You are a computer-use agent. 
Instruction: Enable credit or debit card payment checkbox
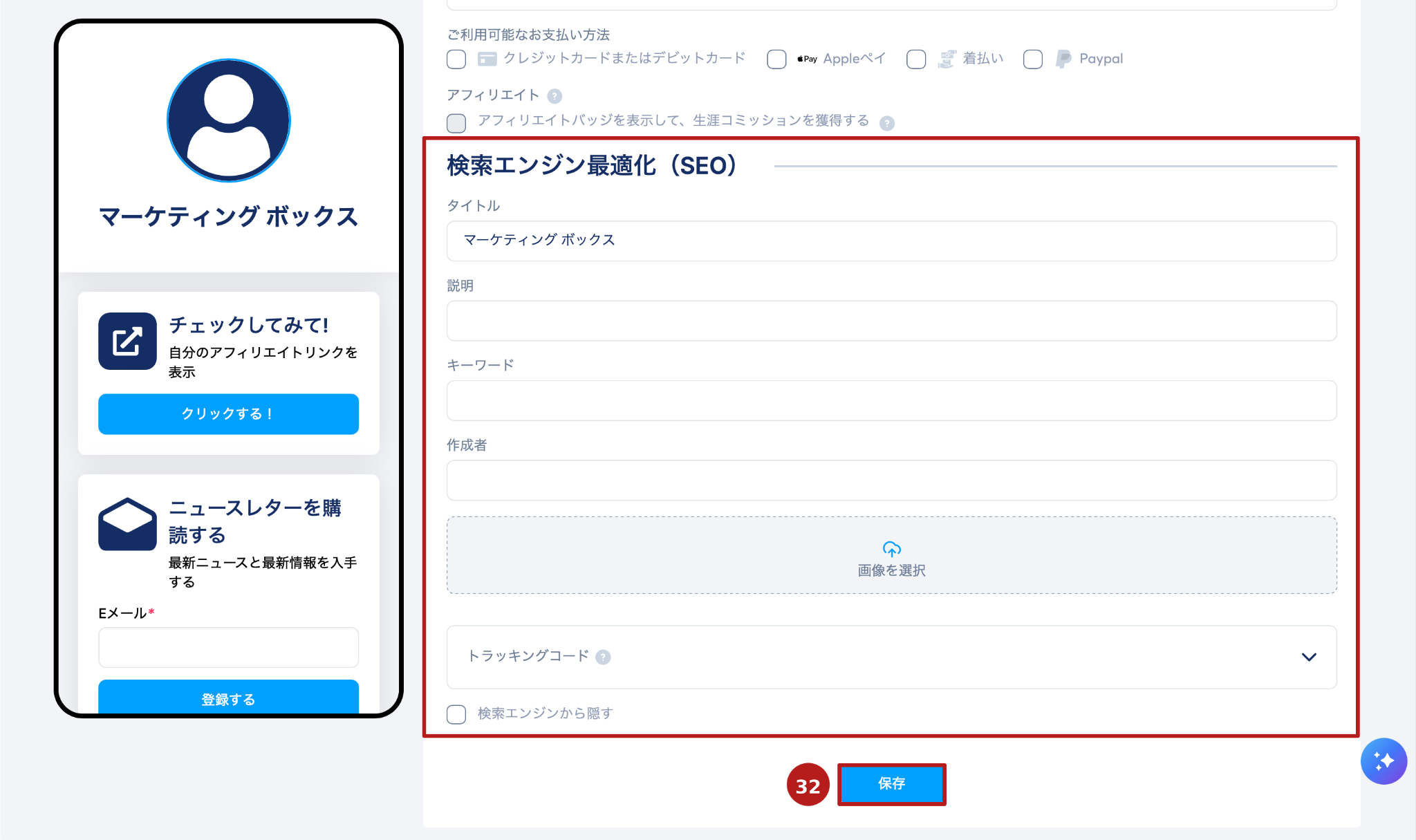(456, 59)
